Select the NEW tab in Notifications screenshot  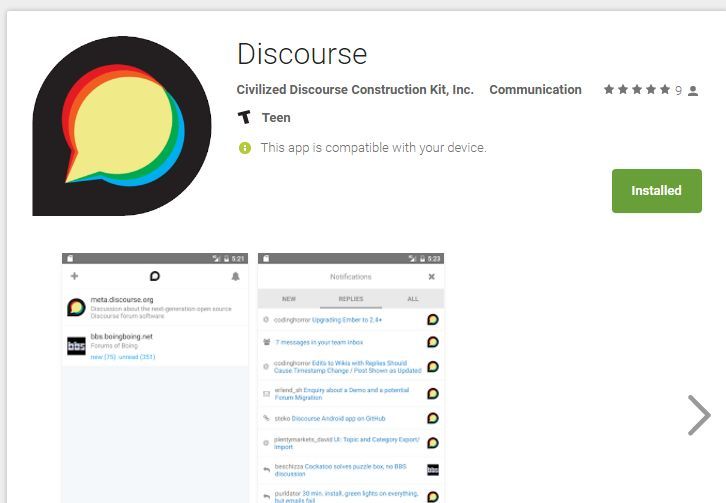click(289, 299)
